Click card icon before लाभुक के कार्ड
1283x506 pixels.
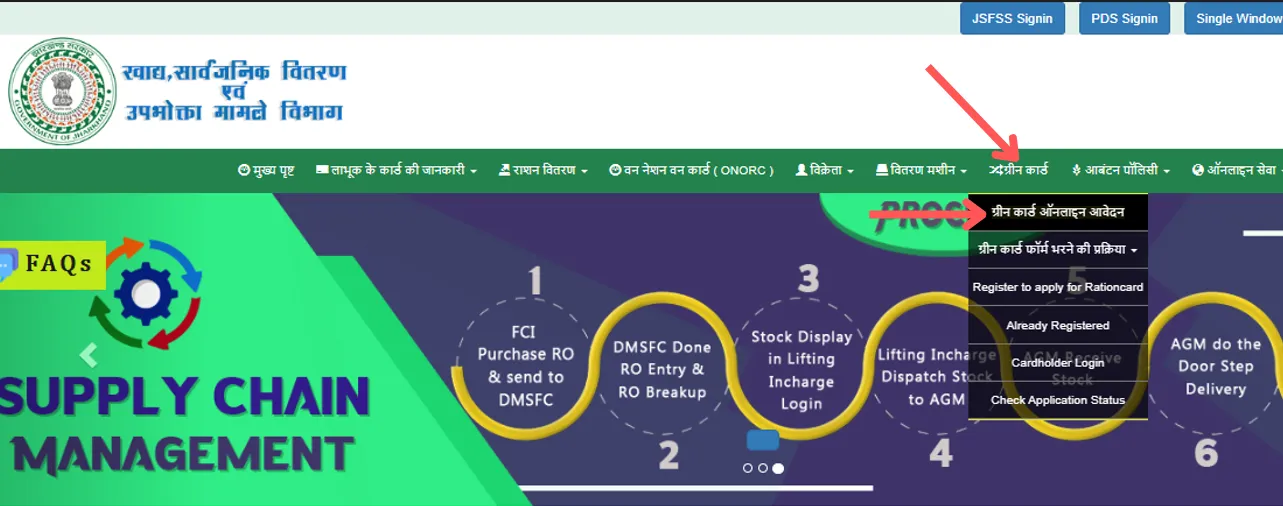click(321, 170)
